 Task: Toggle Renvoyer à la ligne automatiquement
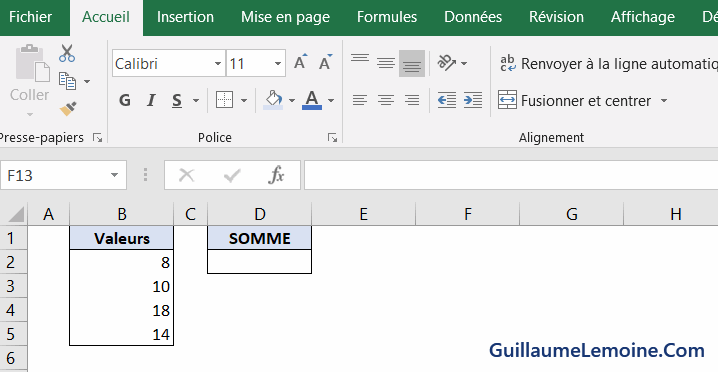tap(608, 64)
